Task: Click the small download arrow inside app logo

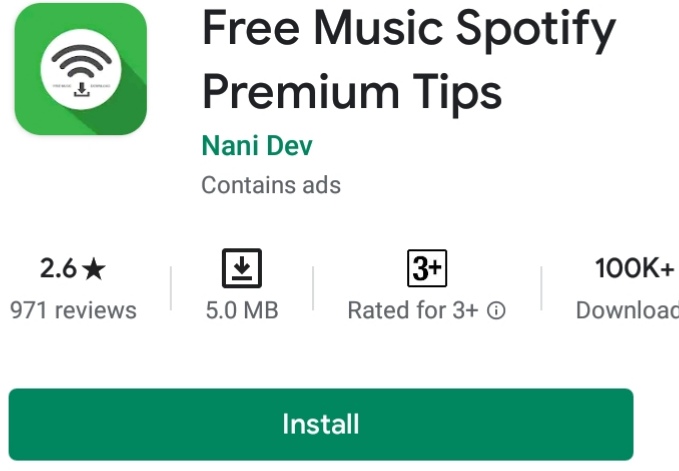Action: [81, 90]
